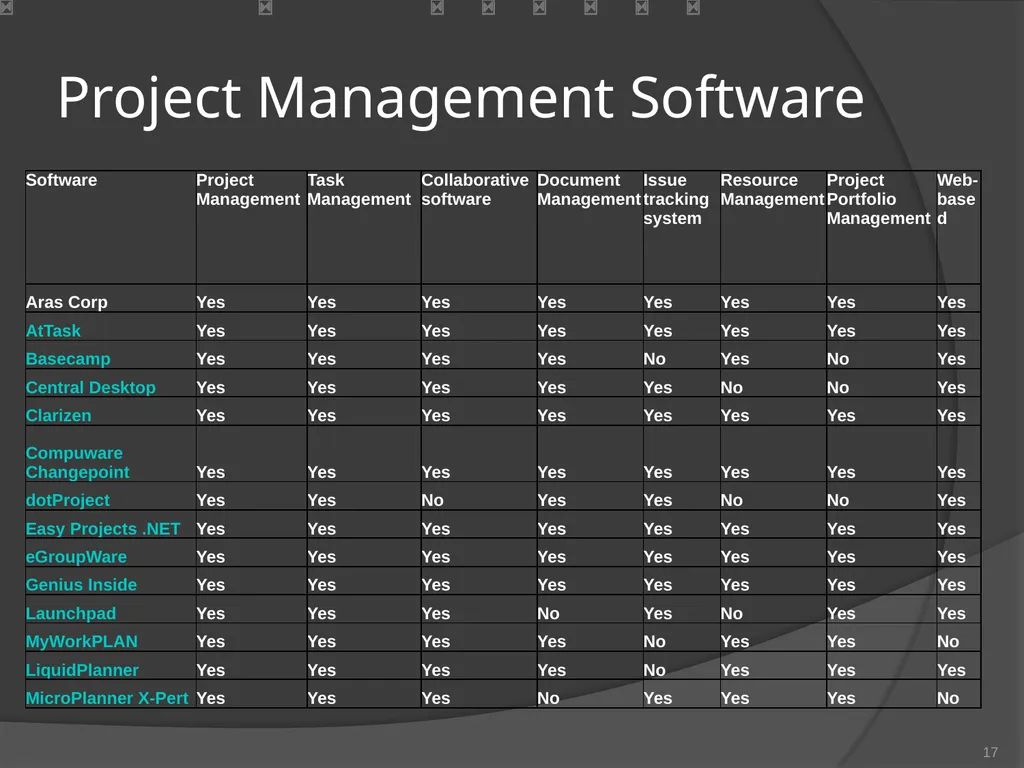Open the Basecamp link
Viewport: 1024px width, 768px height.
tap(68, 359)
